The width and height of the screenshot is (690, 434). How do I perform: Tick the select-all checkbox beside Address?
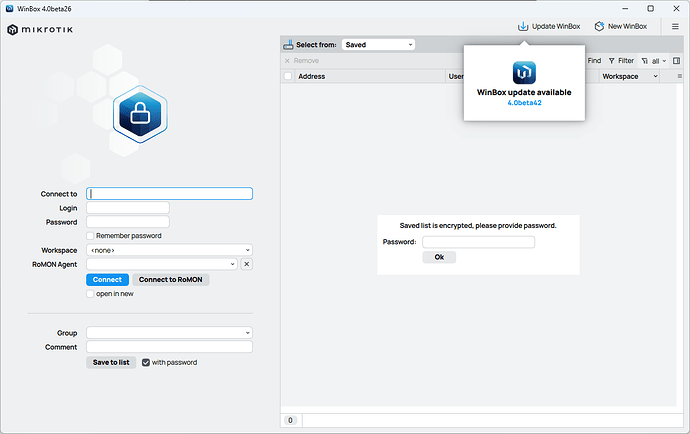(288, 76)
